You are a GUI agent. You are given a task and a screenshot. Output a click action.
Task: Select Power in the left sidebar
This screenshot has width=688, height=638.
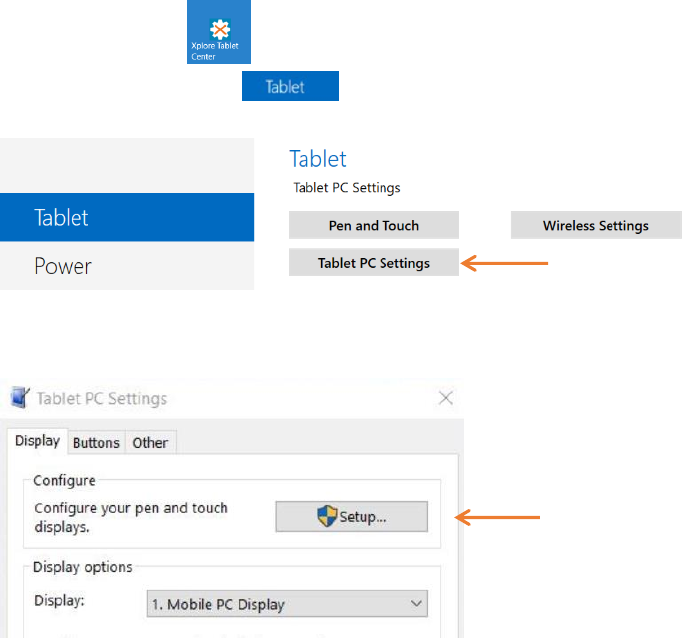(x=127, y=266)
